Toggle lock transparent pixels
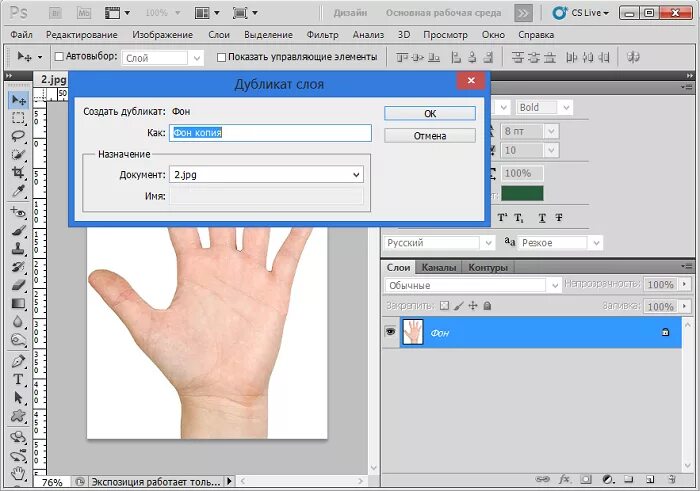This screenshot has width=700, height=491. [x=444, y=306]
